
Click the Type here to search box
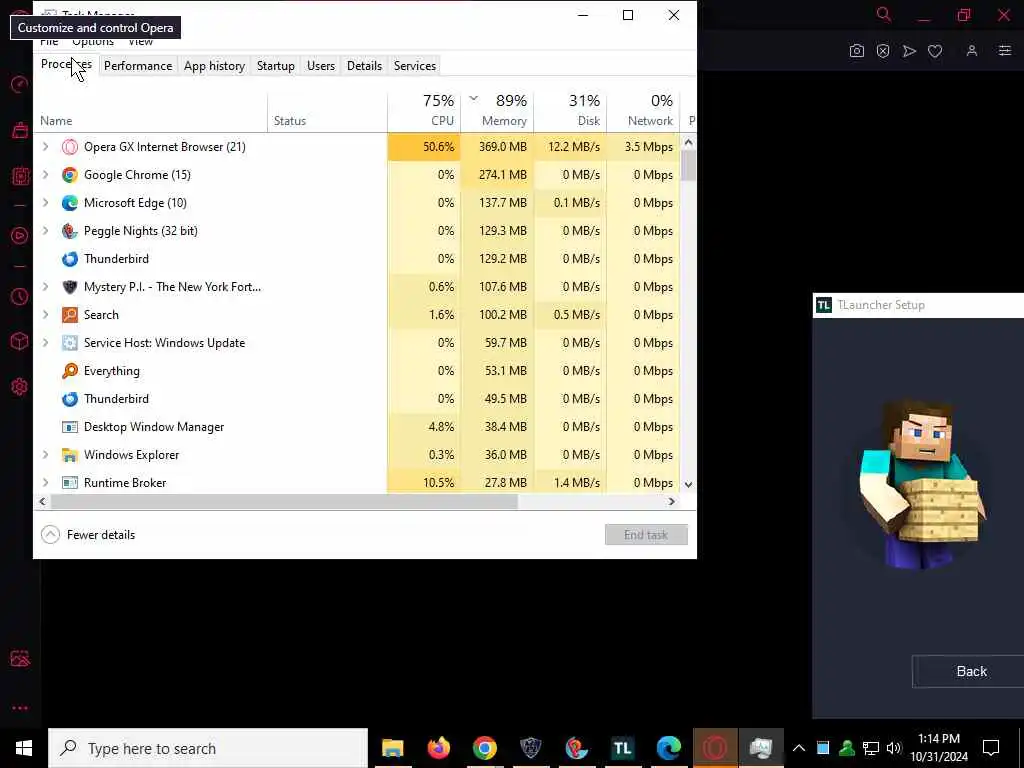click(x=208, y=748)
